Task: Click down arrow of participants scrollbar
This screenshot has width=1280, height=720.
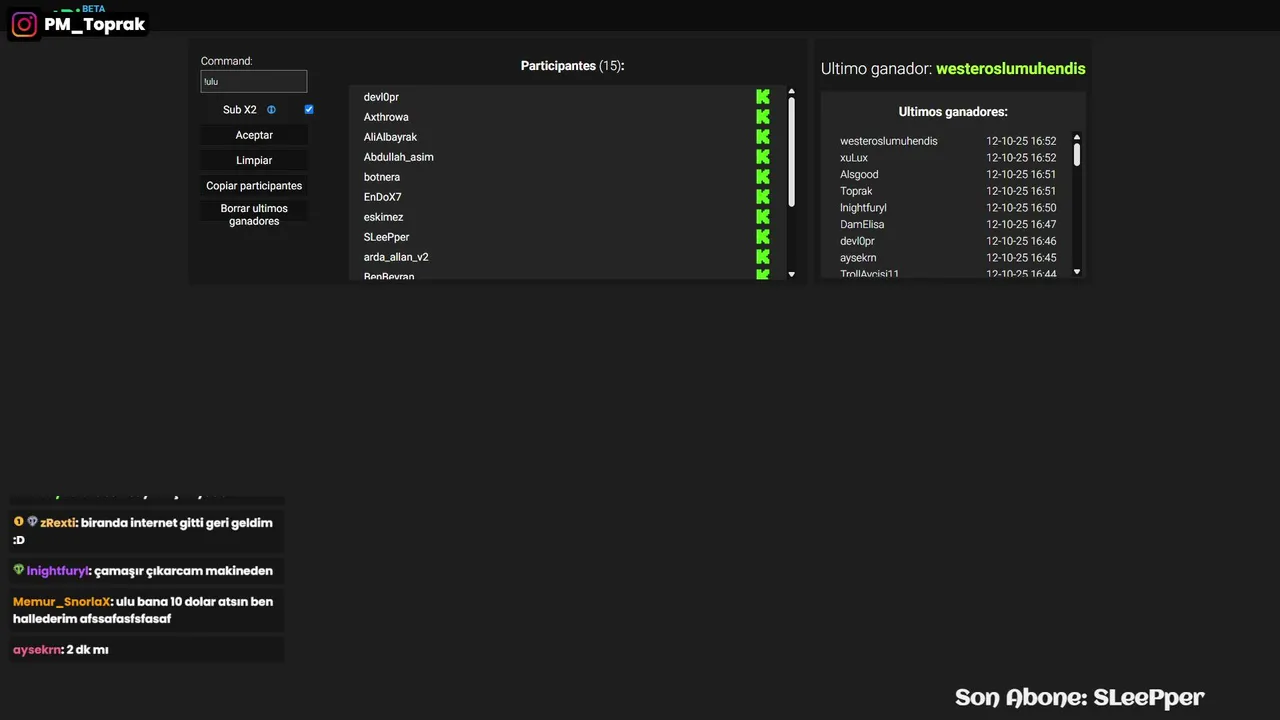Action: (791, 274)
